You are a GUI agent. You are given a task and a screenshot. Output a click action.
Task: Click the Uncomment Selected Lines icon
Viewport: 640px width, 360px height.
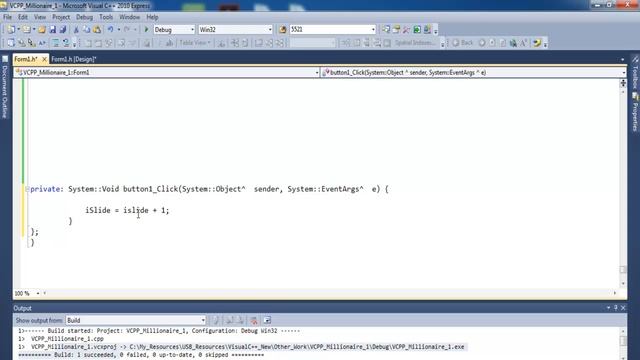pyautogui.click(x=66, y=43)
